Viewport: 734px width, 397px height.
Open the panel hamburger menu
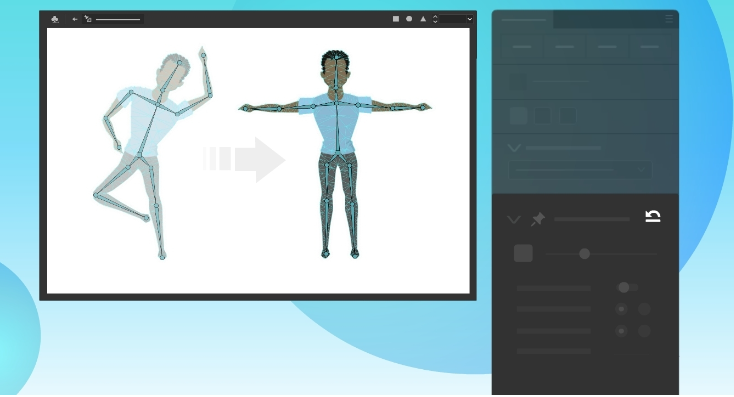(669, 19)
